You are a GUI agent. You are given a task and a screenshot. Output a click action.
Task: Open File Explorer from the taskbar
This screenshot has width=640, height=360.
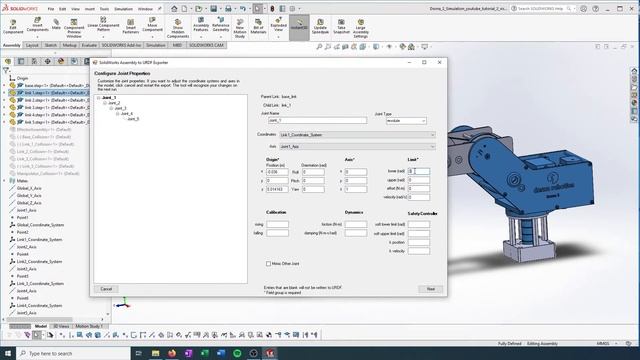pos(156,353)
